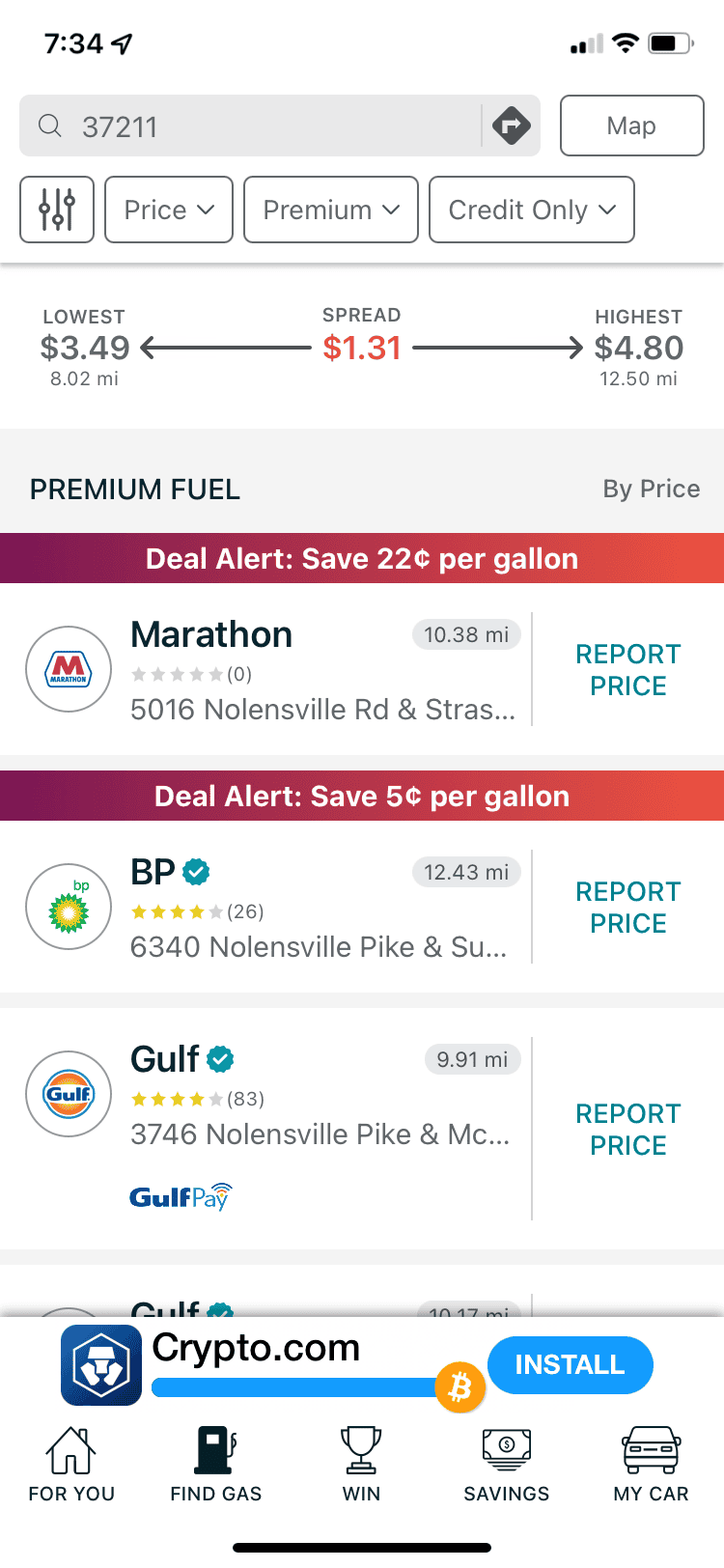Tap the Bitcoin coin icon in ad

460,1387
